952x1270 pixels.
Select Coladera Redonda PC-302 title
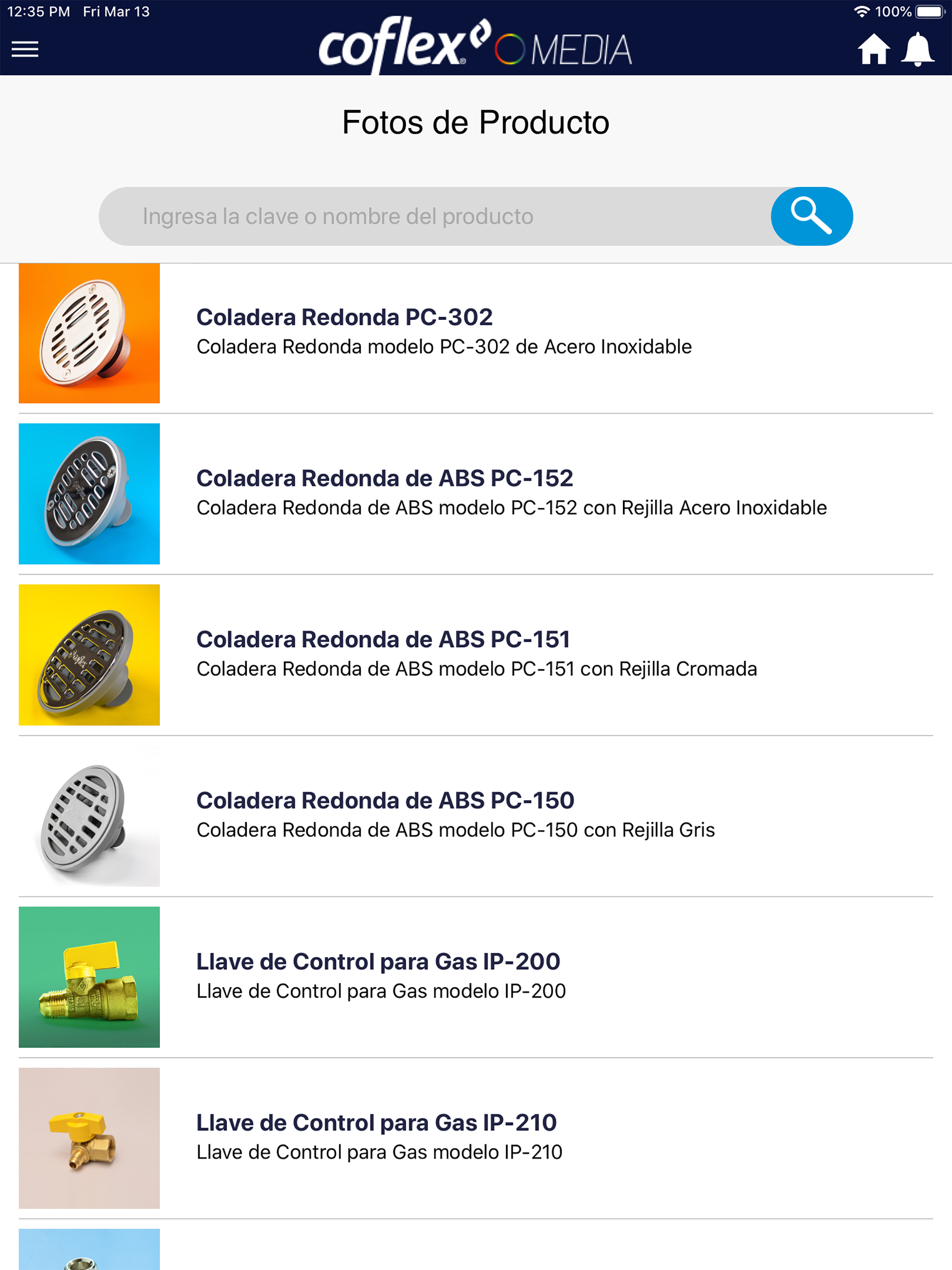pyautogui.click(x=344, y=317)
